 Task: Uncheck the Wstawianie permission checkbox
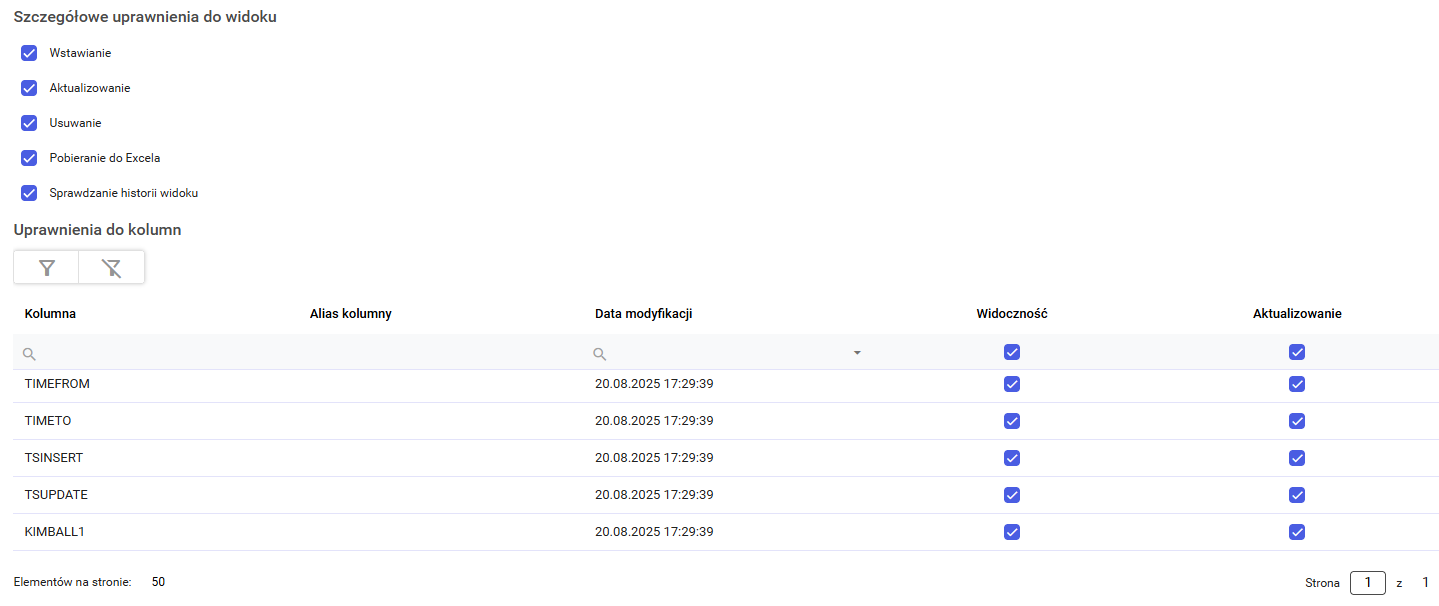(x=29, y=53)
